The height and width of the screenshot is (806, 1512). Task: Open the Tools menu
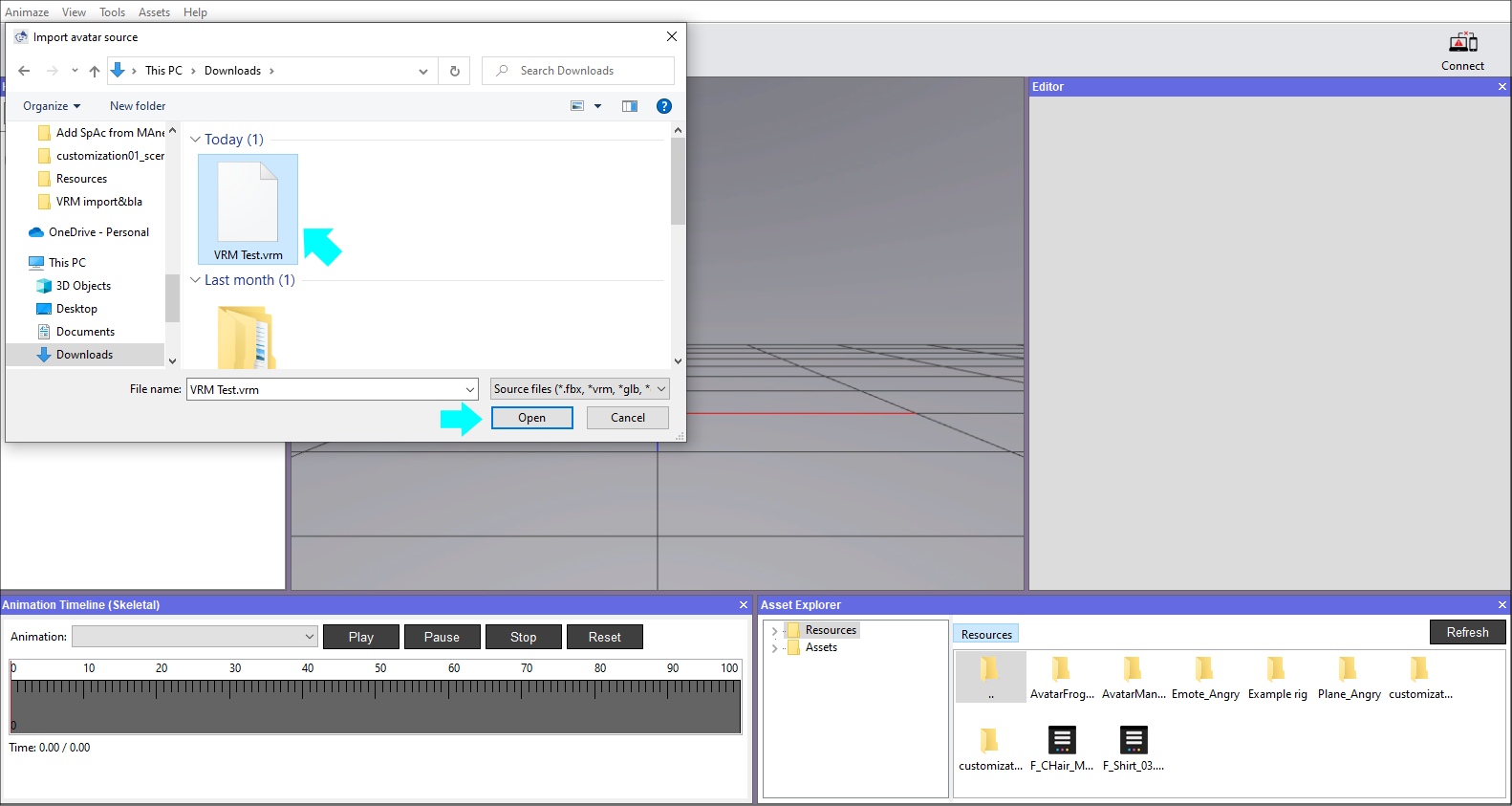112,12
